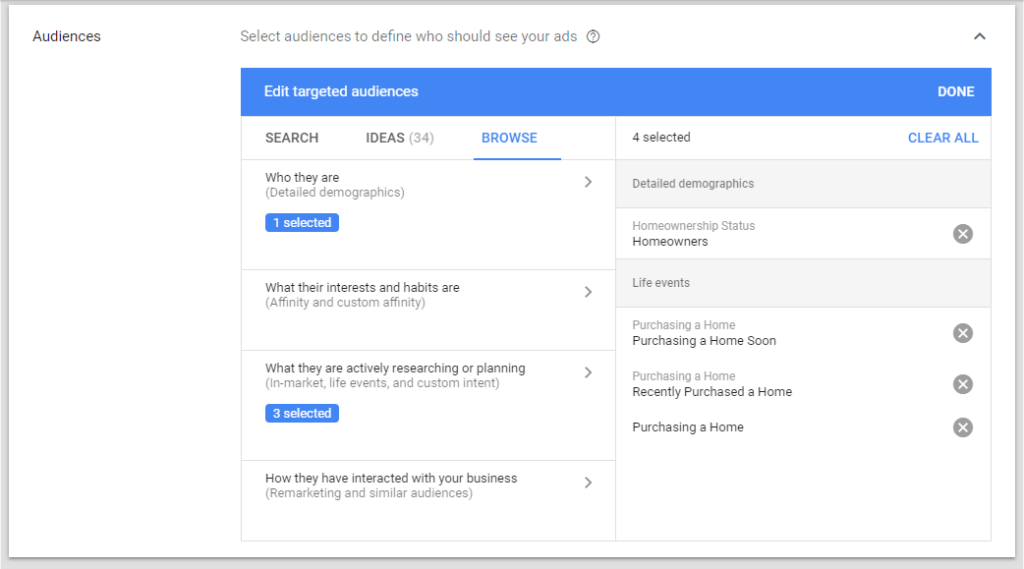Click CLEAR ALL link
This screenshot has width=1024, height=569.
click(943, 138)
